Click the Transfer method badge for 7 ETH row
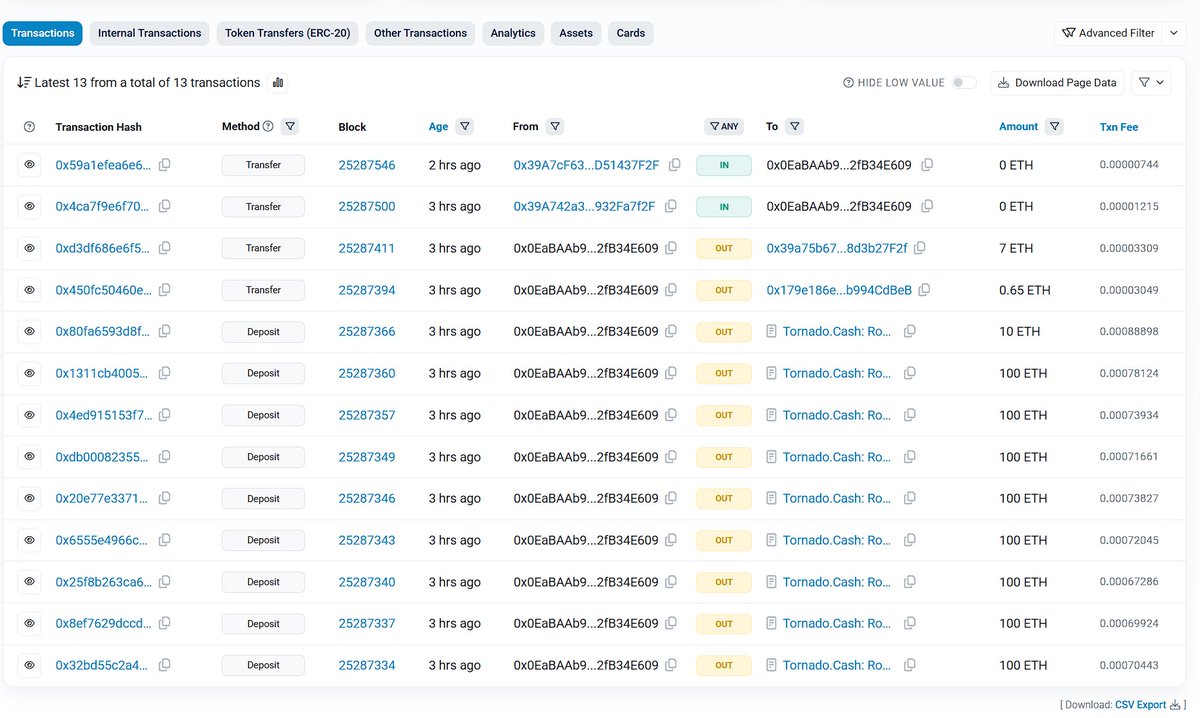Viewport: 1200px width, 718px height. pyautogui.click(x=263, y=248)
